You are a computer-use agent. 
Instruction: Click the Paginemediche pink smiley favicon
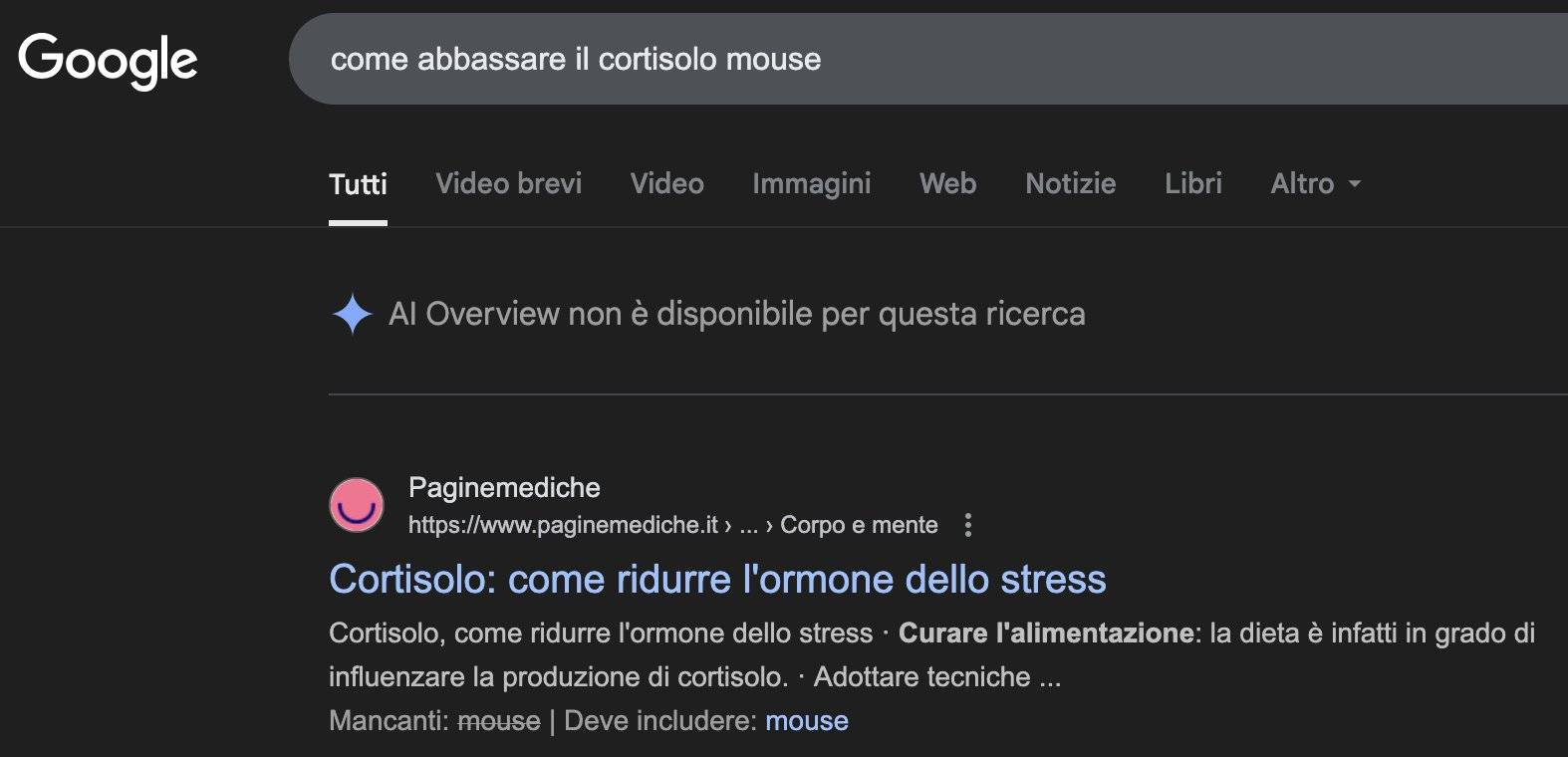[357, 505]
